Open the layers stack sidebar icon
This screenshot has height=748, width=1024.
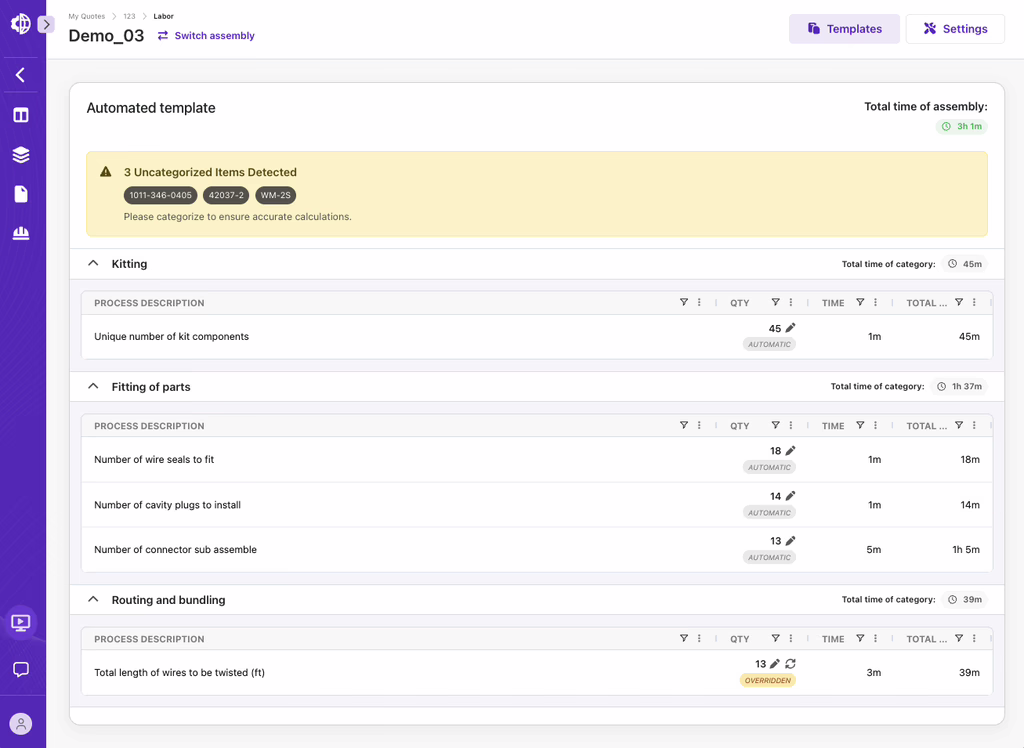(x=21, y=155)
